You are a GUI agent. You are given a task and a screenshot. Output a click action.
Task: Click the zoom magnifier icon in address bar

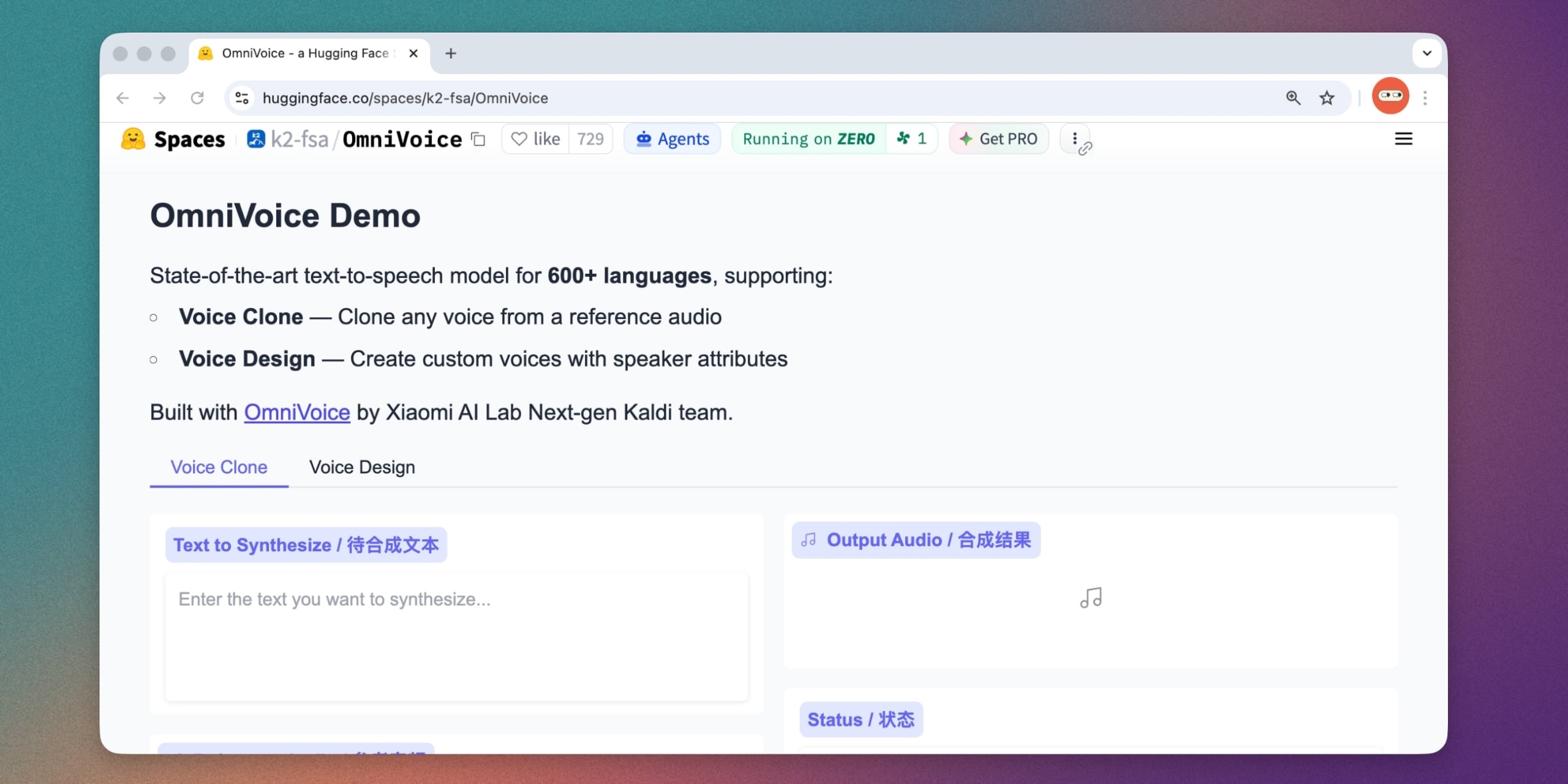pos(1293,98)
